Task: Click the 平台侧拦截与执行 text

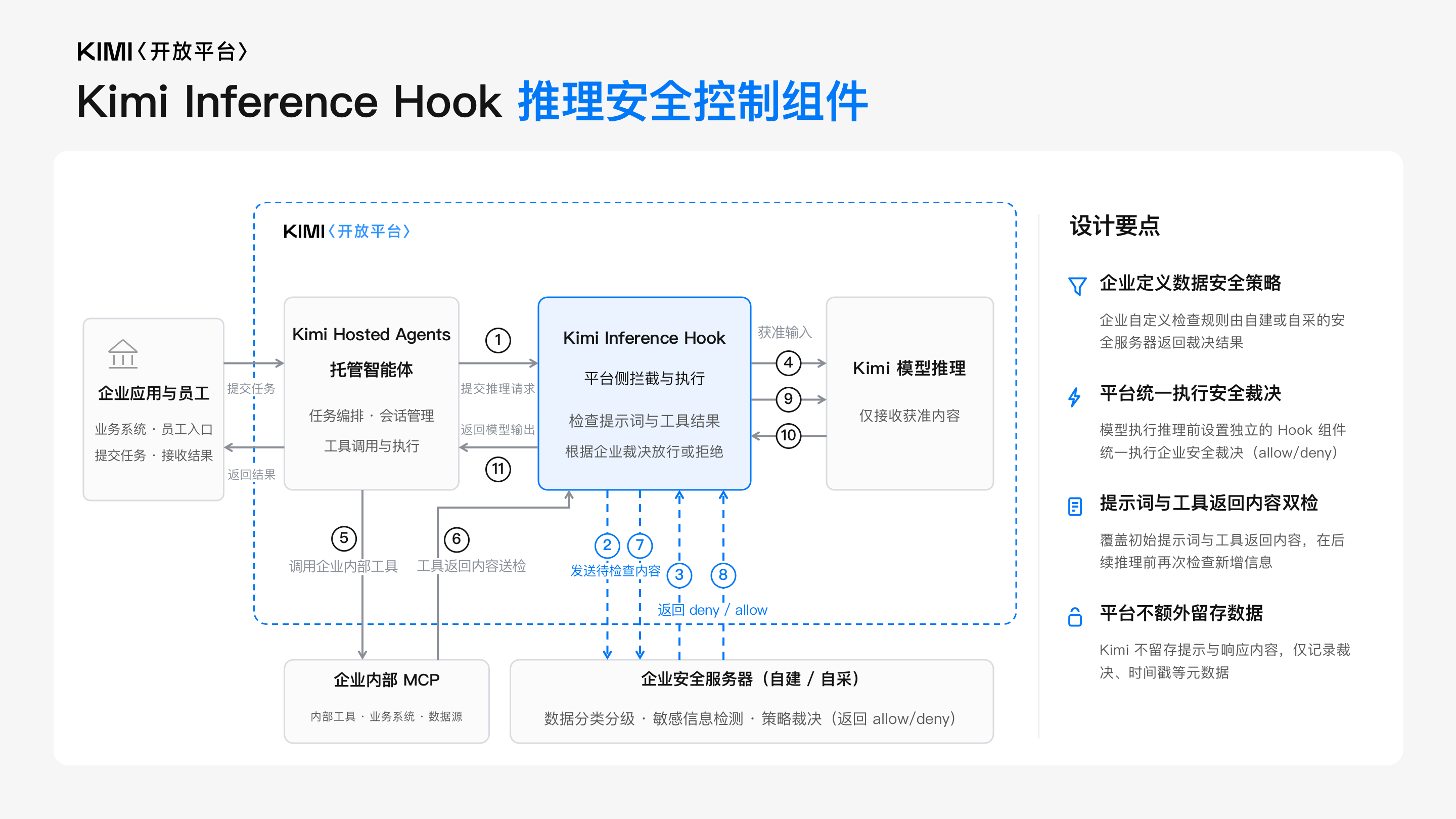Action: pyautogui.click(x=645, y=378)
